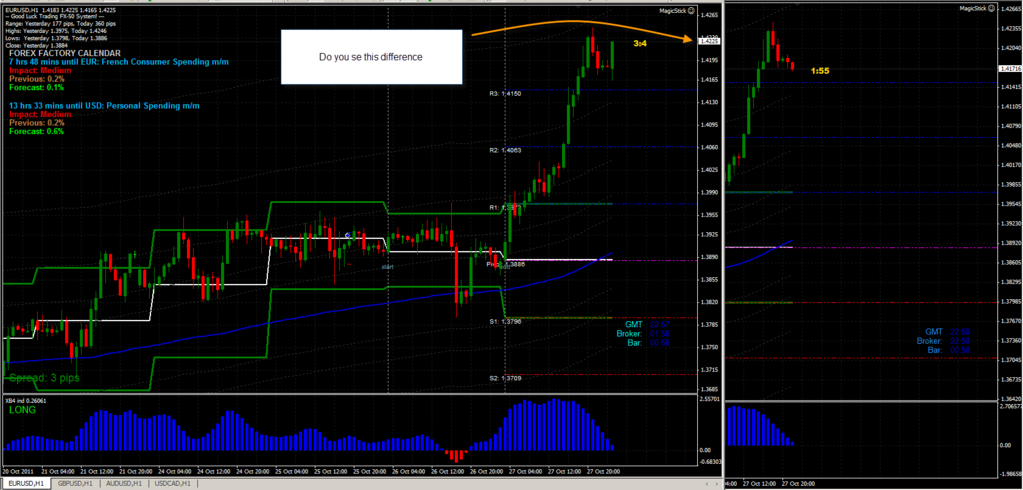The width and height of the screenshot is (1023, 490).
Task: Open the GBPUSD,H1 chart tab
Action: 74,483
